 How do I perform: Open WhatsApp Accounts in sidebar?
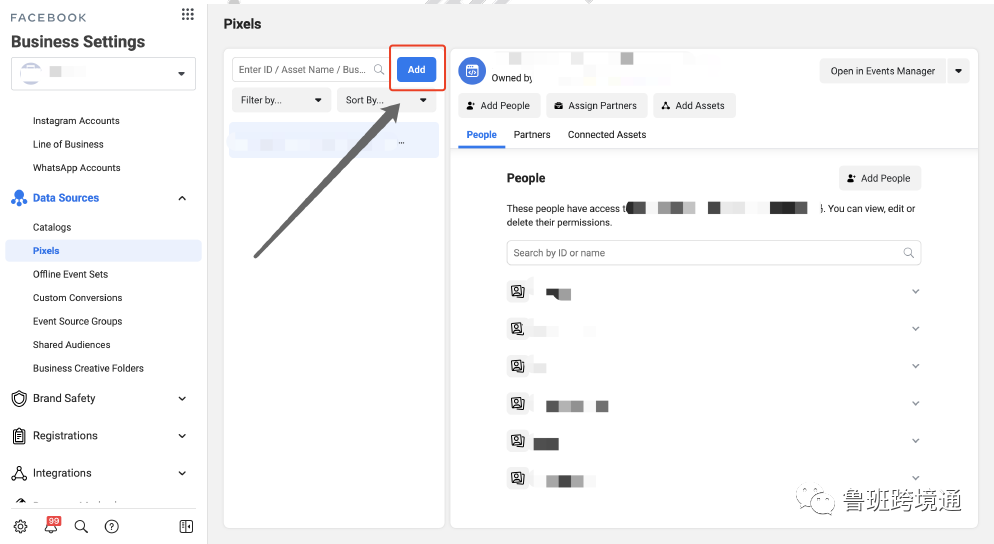(77, 167)
